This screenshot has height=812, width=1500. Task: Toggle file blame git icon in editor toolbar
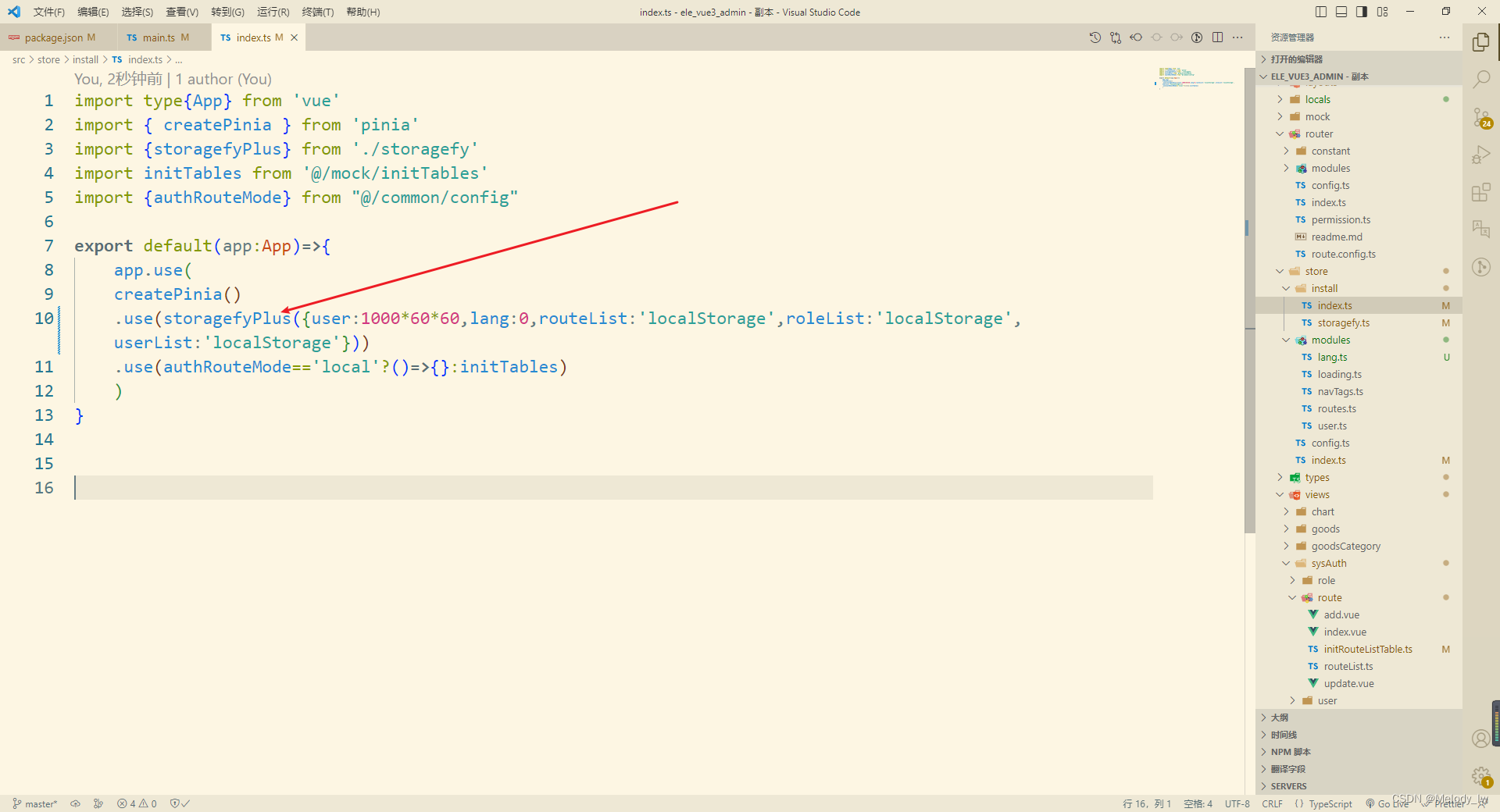[1197, 37]
